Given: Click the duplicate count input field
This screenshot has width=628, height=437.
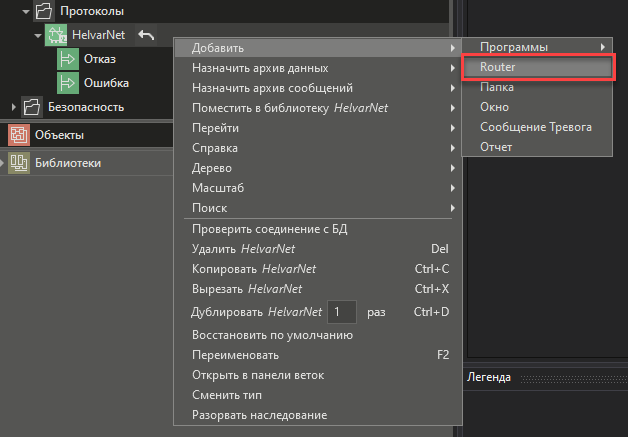Looking at the screenshot, I should pyautogui.click(x=342, y=312).
